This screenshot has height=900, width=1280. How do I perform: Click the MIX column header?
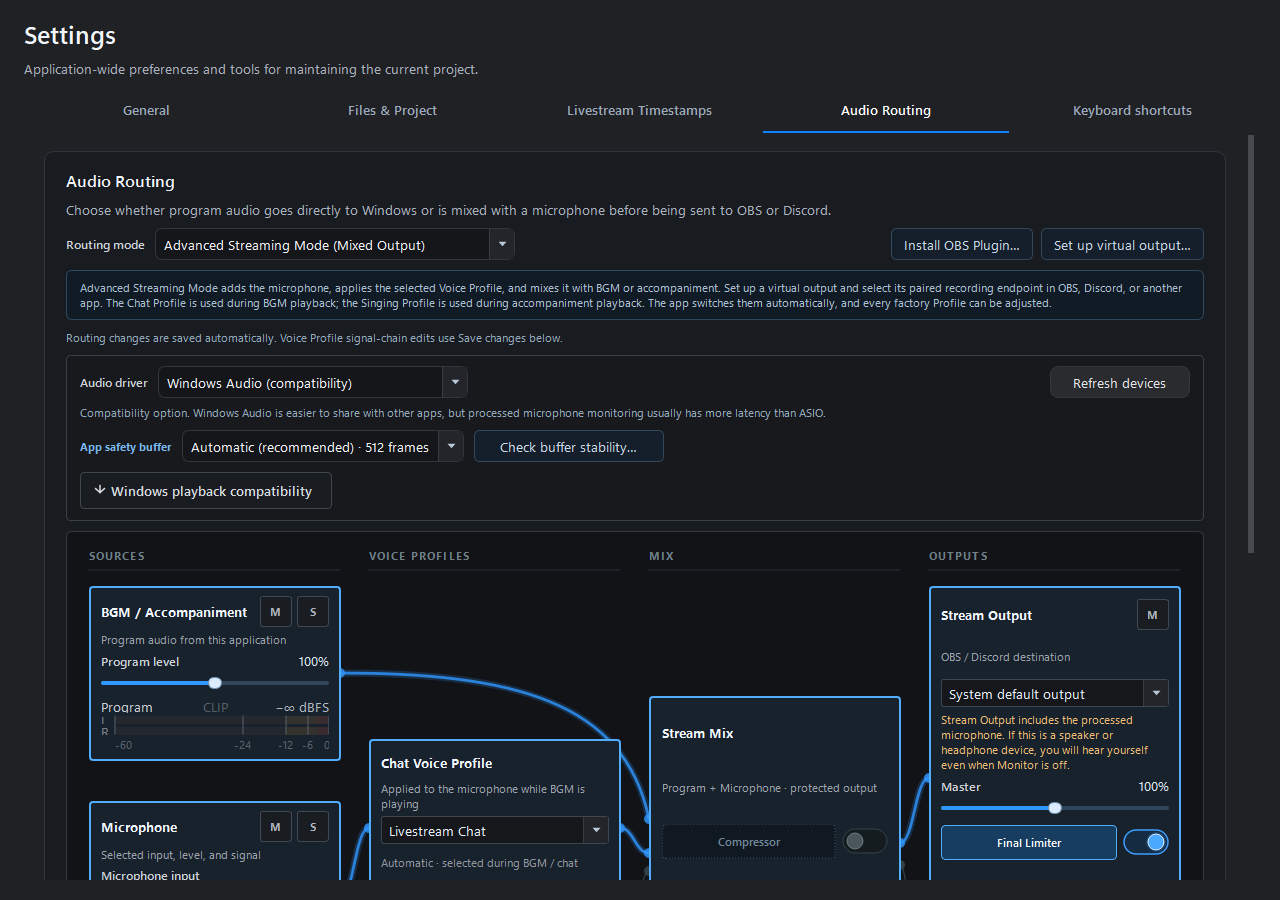tap(661, 556)
